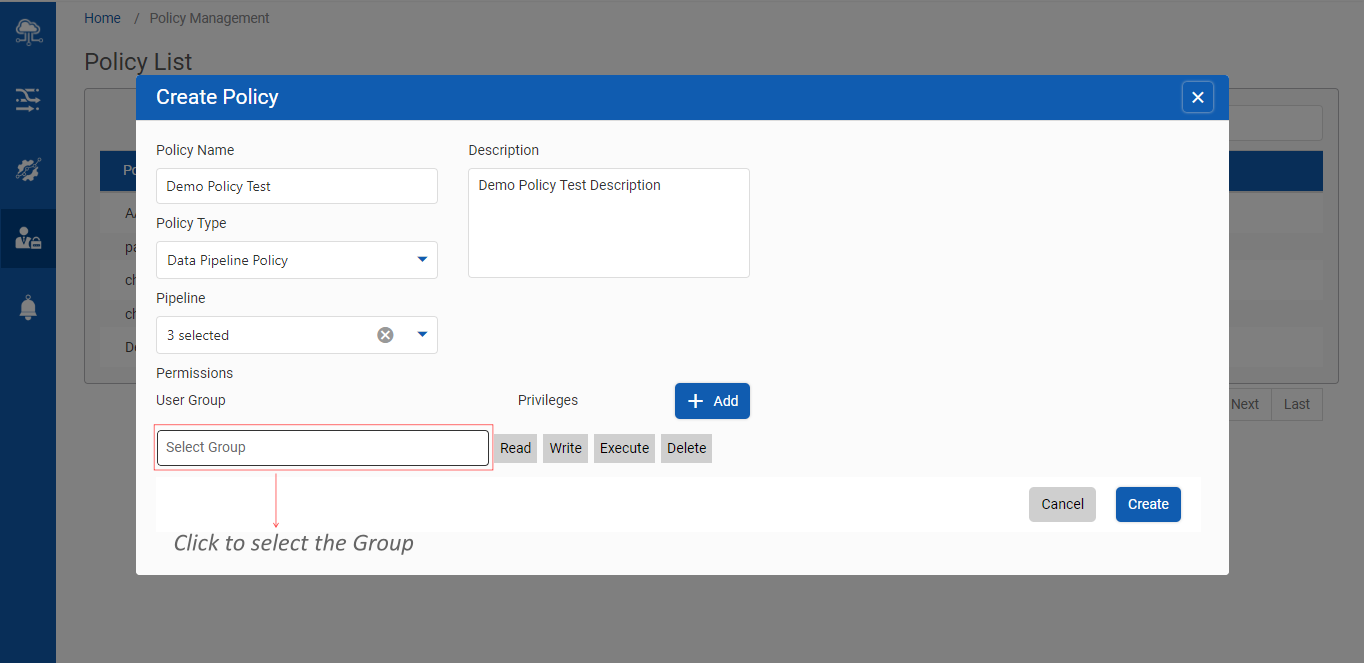
Task: Expand the Policy Type dropdown
Action: [421, 260]
